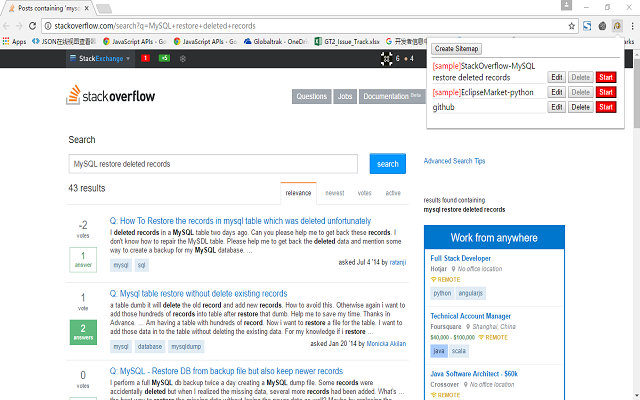640x400 pixels.
Task: Sort results by votes tab
Action: pos(364,193)
